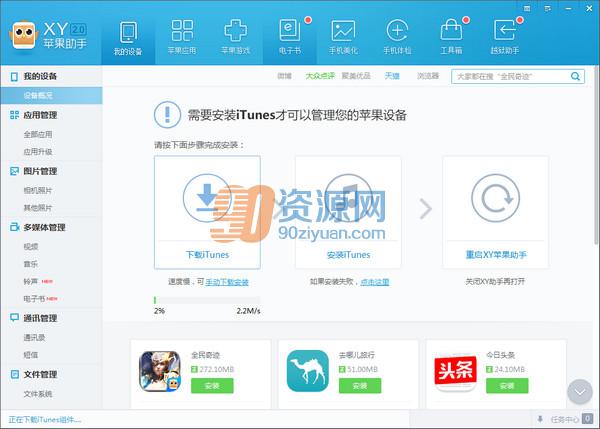Screen dimensions: 600x429
Task: Open the title bar options menu icon
Action: click(548, 8)
